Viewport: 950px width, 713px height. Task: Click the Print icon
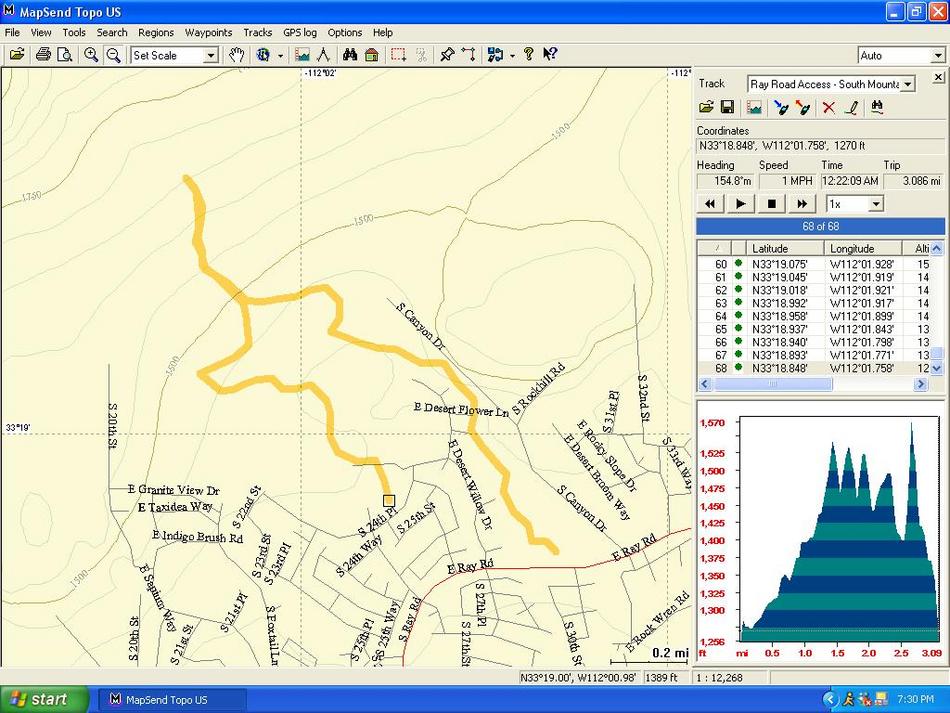42,55
